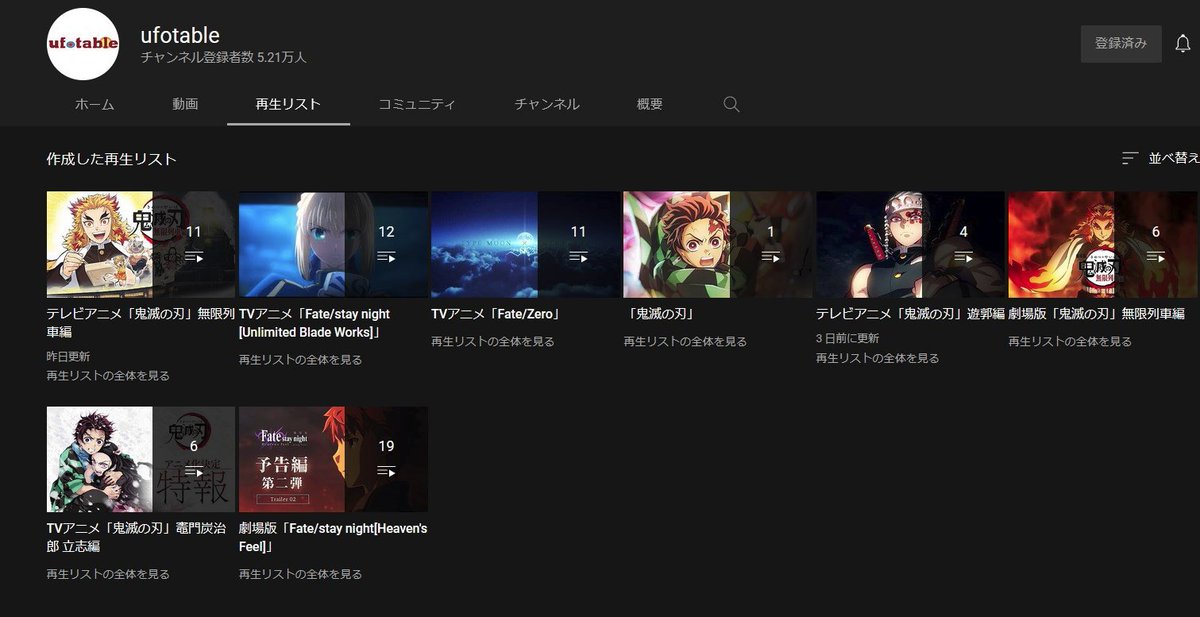Click the playlist icon on 劇場版 無限列車編 thumbnail

[1156, 257]
